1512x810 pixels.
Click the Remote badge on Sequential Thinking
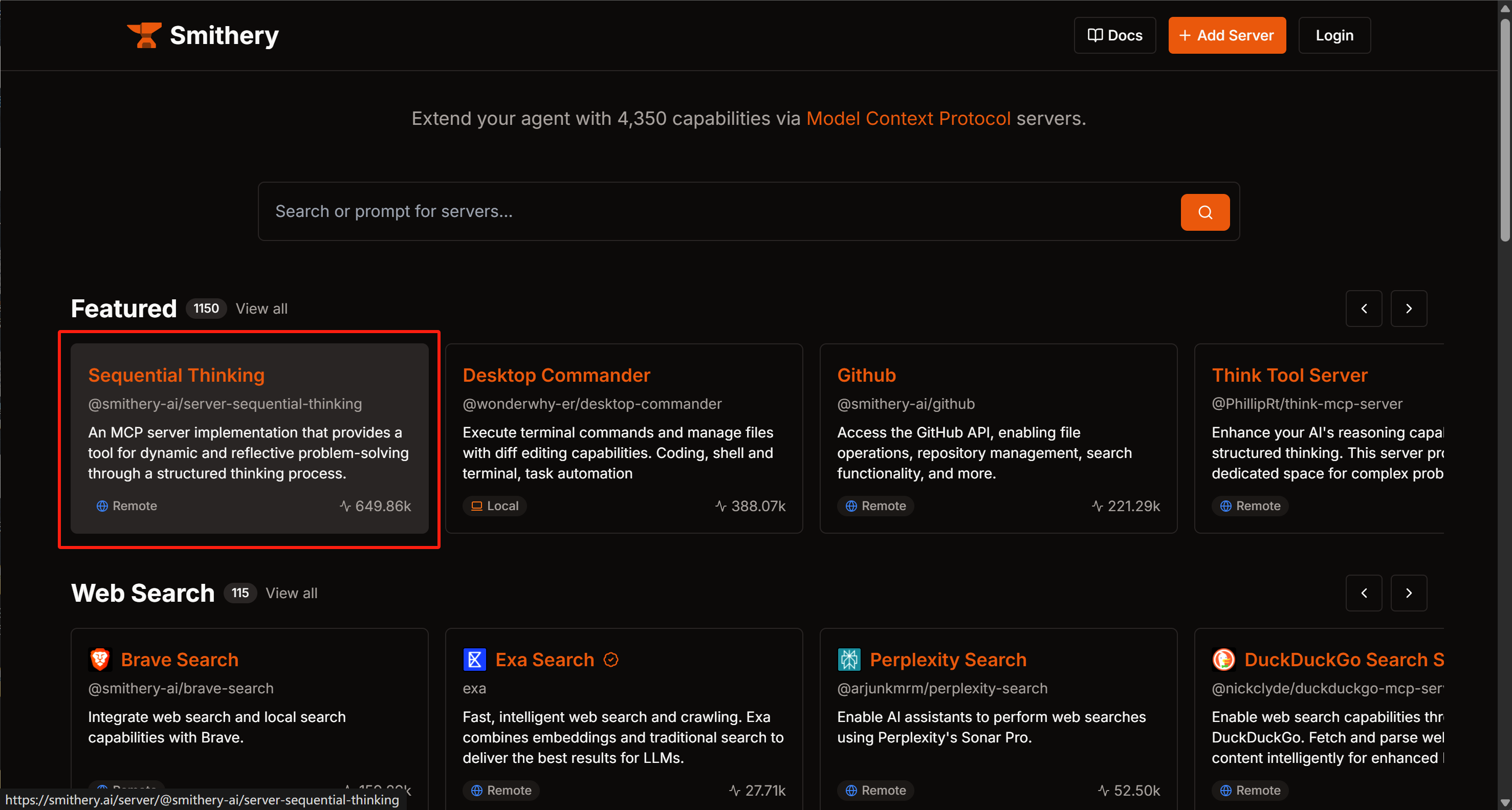point(127,506)
